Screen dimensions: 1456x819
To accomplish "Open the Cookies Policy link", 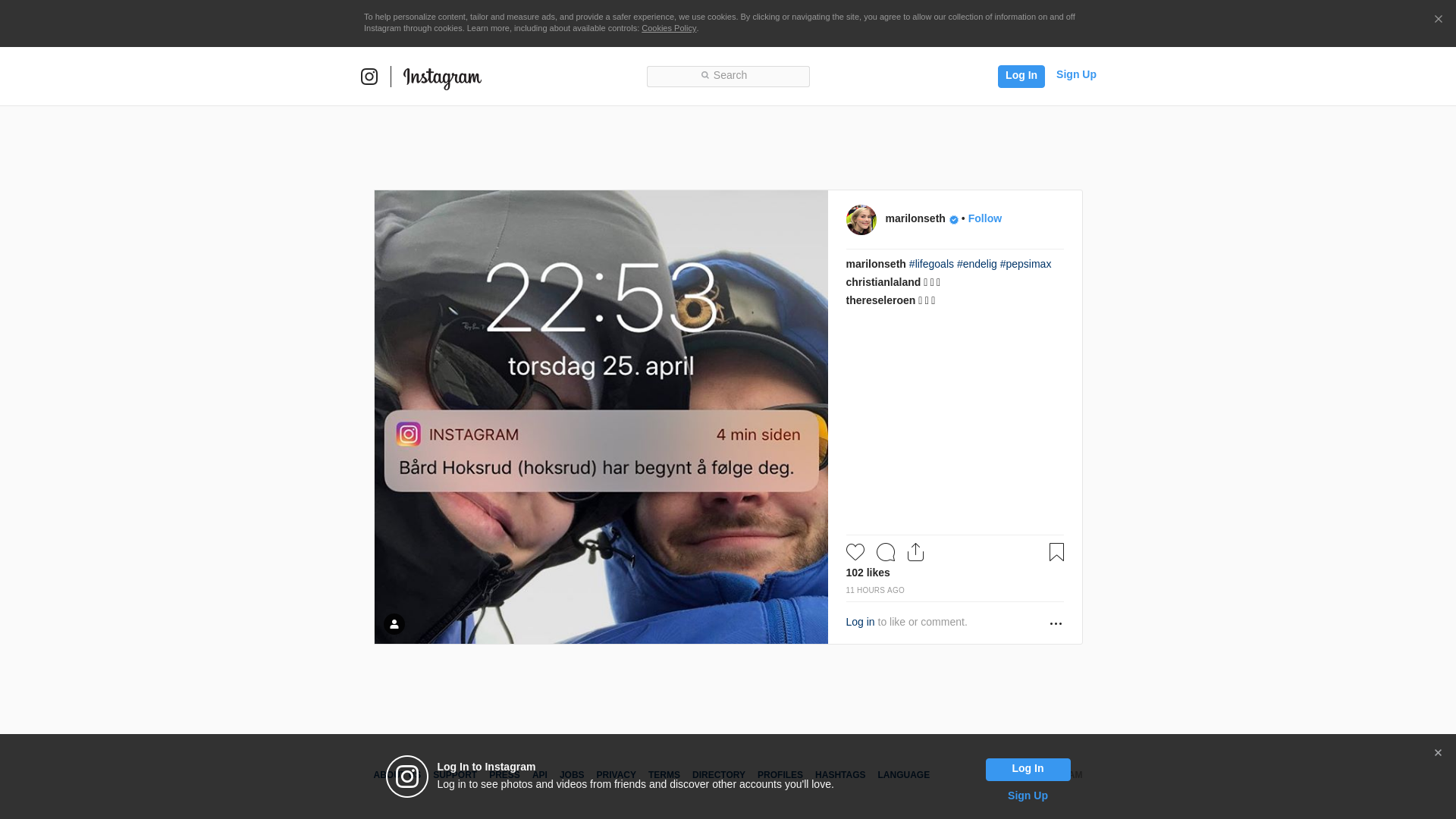I will click(668, 28).
